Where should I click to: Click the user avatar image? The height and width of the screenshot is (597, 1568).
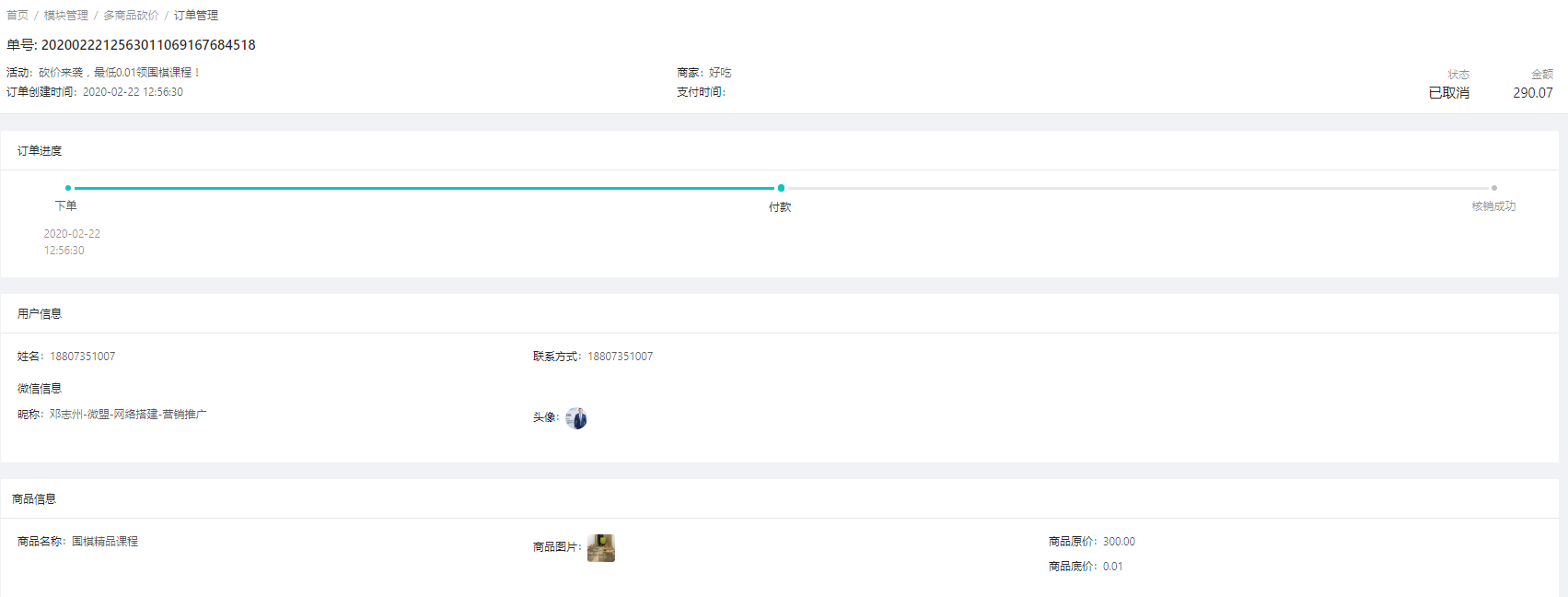[x=576, y=418]
